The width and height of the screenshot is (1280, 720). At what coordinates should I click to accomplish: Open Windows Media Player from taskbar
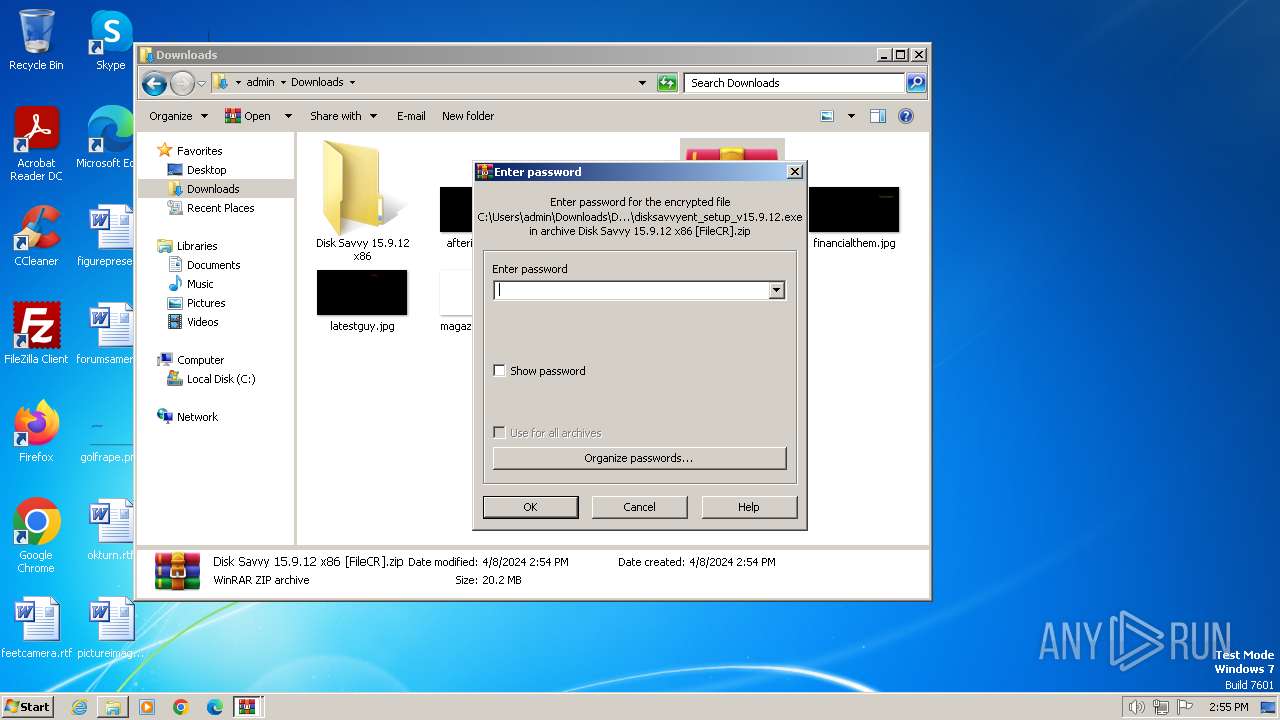click(147, 707)
